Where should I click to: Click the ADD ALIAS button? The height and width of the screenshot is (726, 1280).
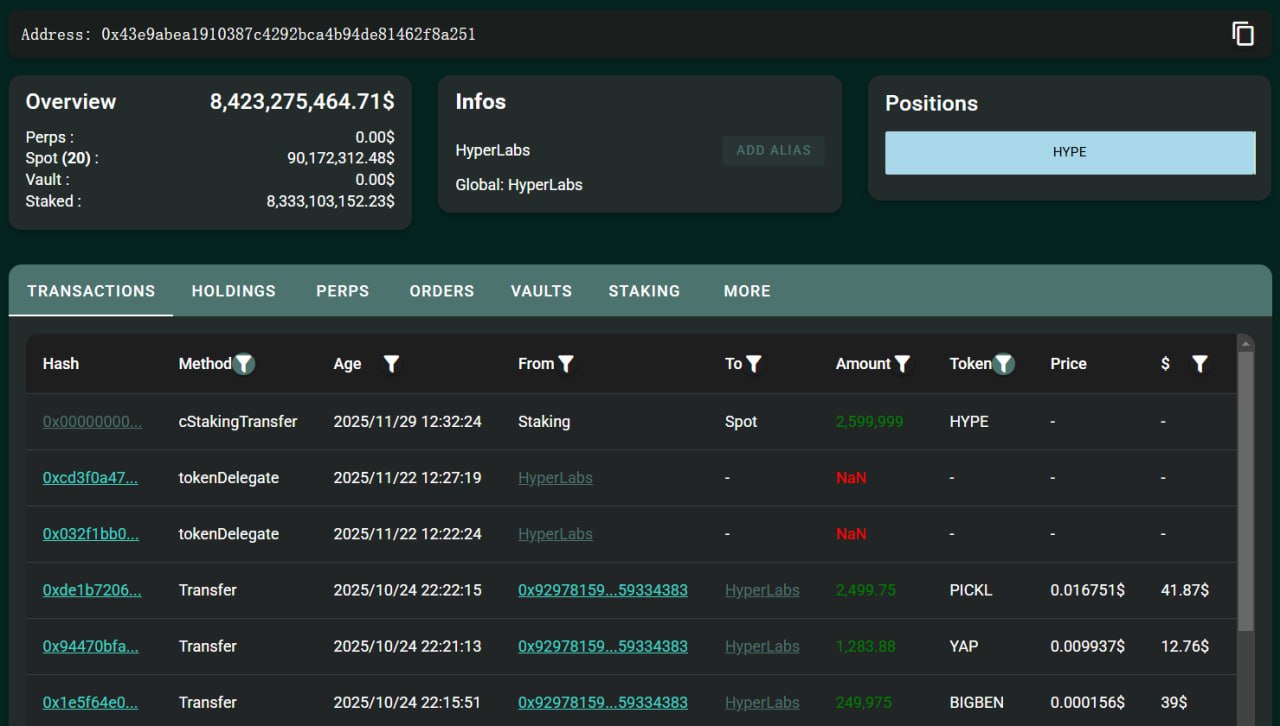point(773,150)
